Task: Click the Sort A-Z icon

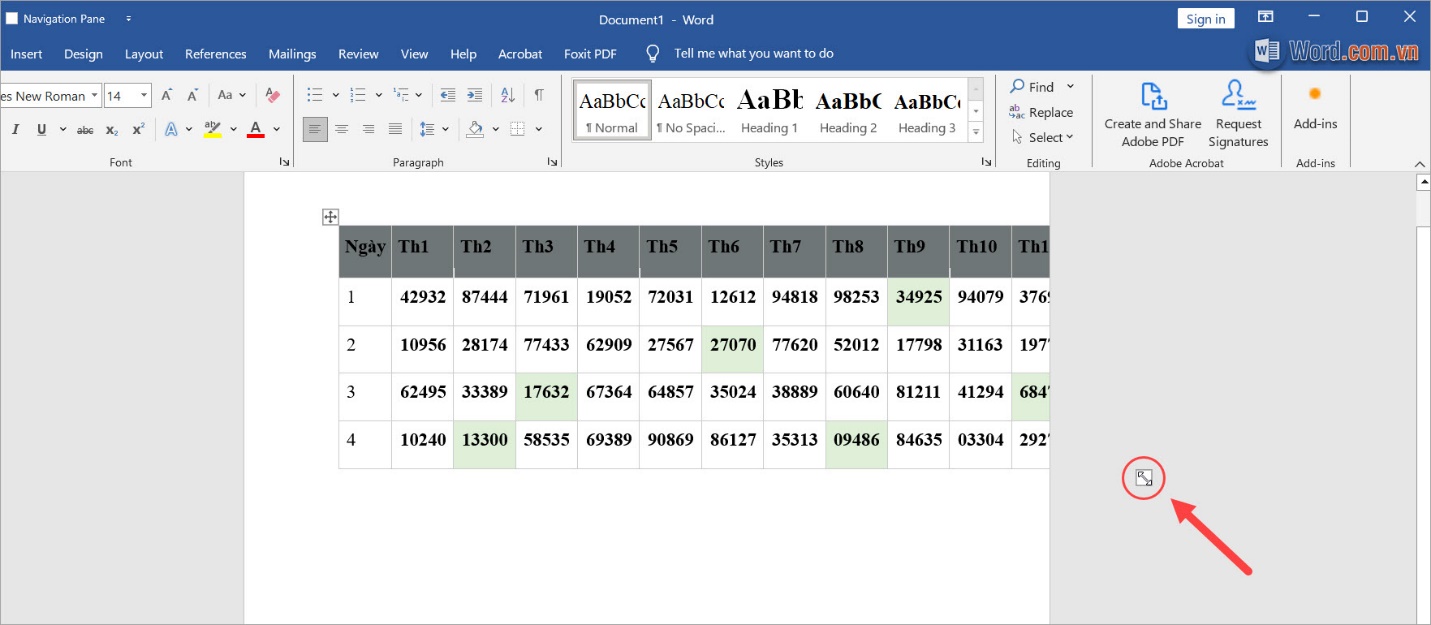Action: (507, 95)
